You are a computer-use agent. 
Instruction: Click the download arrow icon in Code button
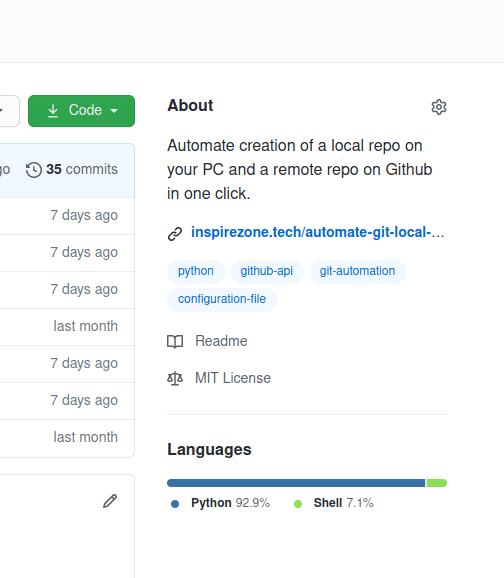click(53, 111)
